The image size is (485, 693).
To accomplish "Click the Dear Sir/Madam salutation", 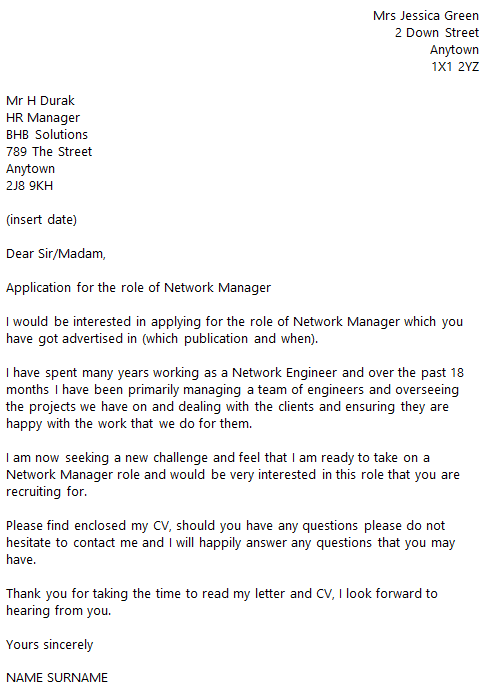I will 56,254.
